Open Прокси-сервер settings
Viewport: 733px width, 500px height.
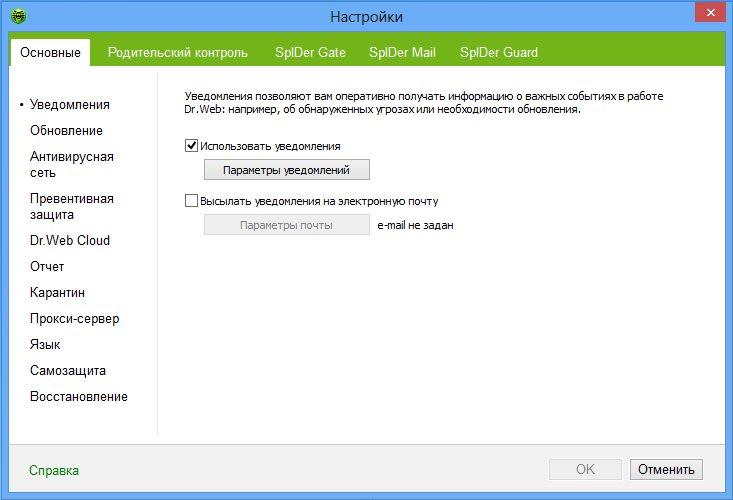point(74,319)
